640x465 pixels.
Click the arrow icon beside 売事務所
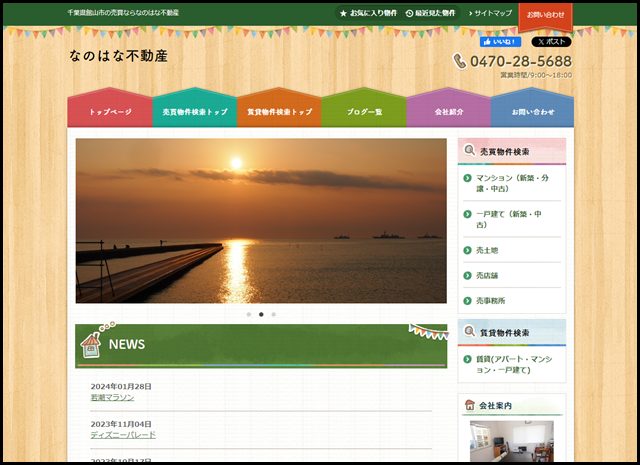click(468, 301)
